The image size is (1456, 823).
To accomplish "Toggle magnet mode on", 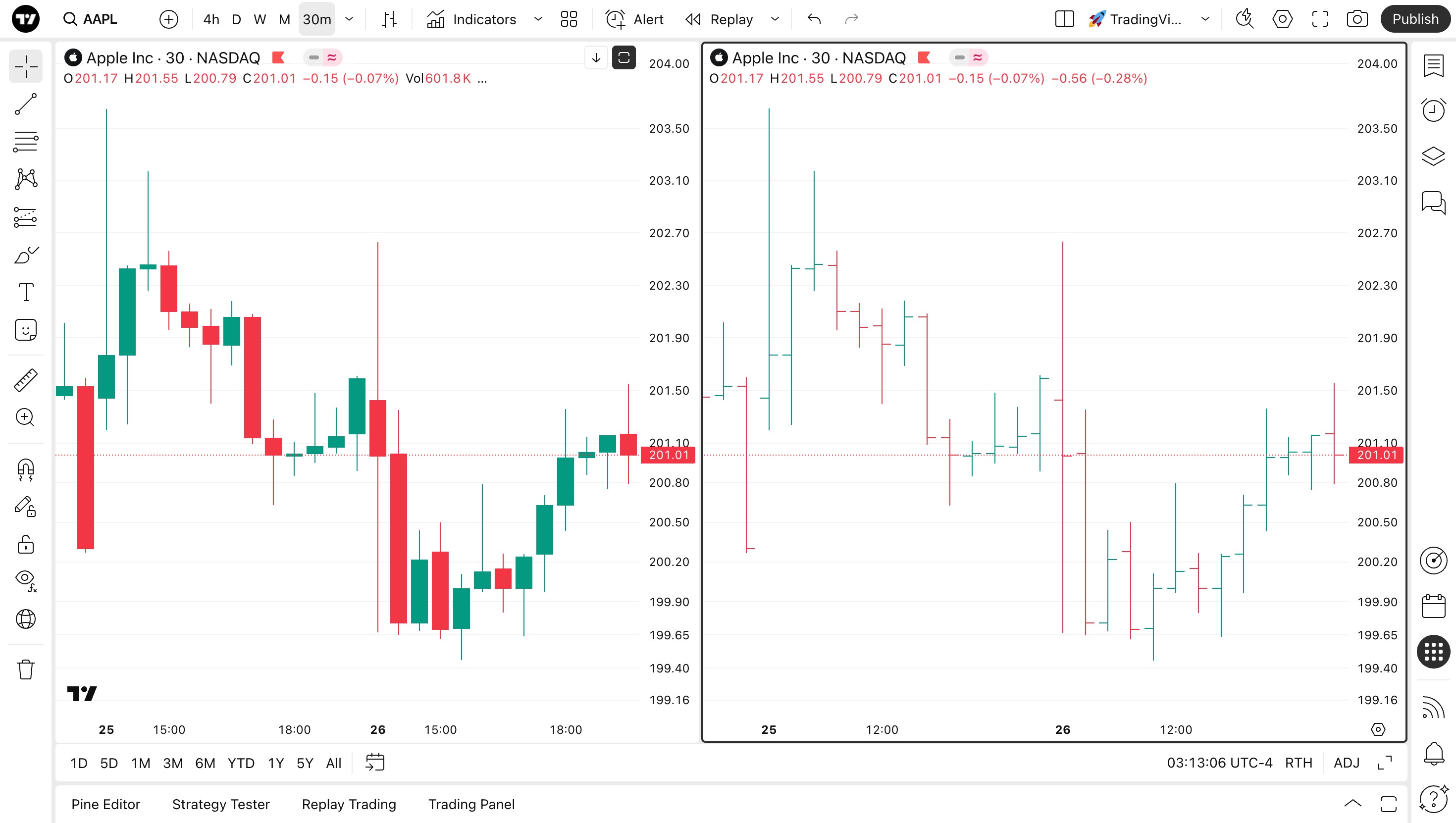I will 25,468.
